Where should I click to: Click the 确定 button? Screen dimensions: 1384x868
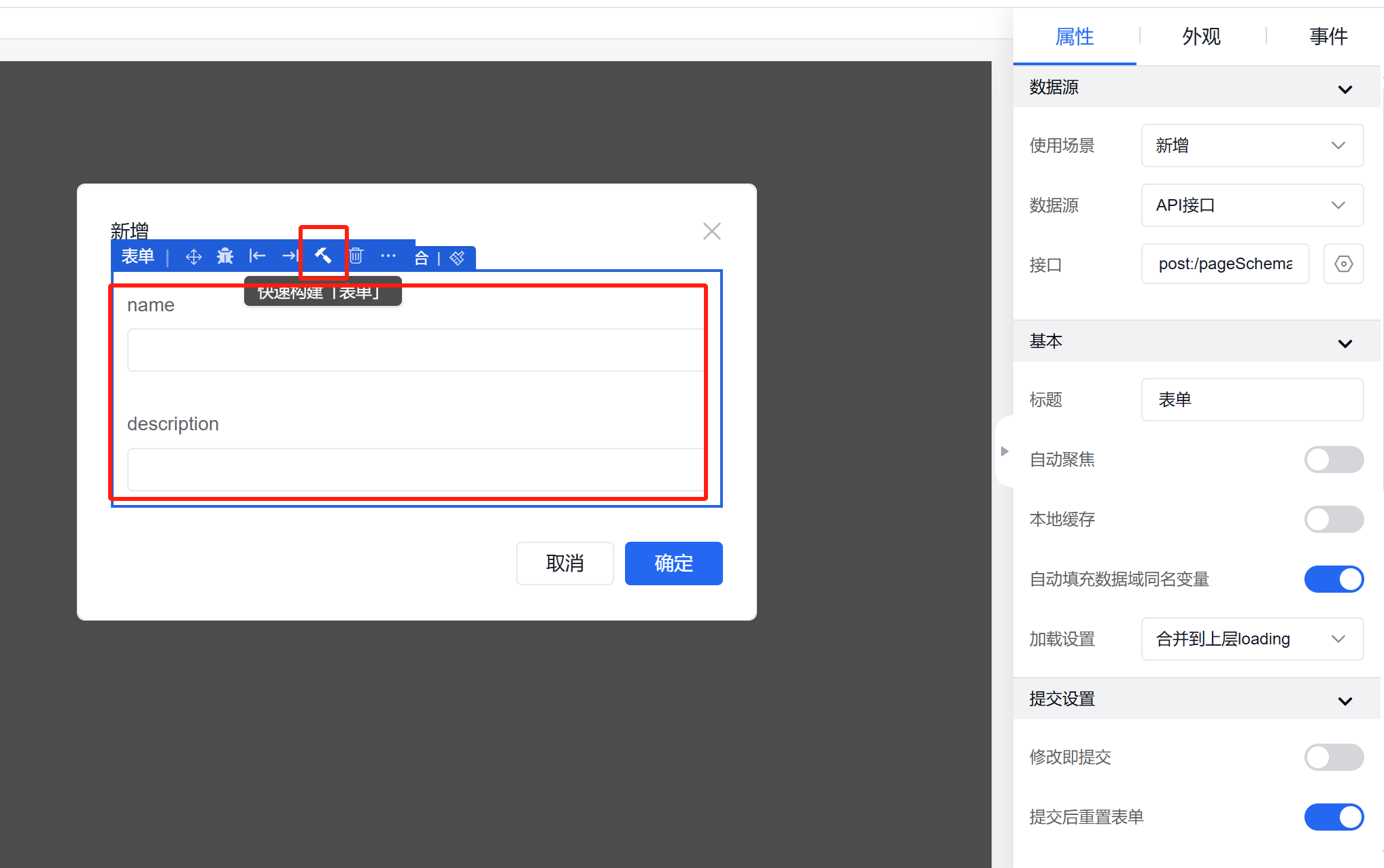point(673,563)
